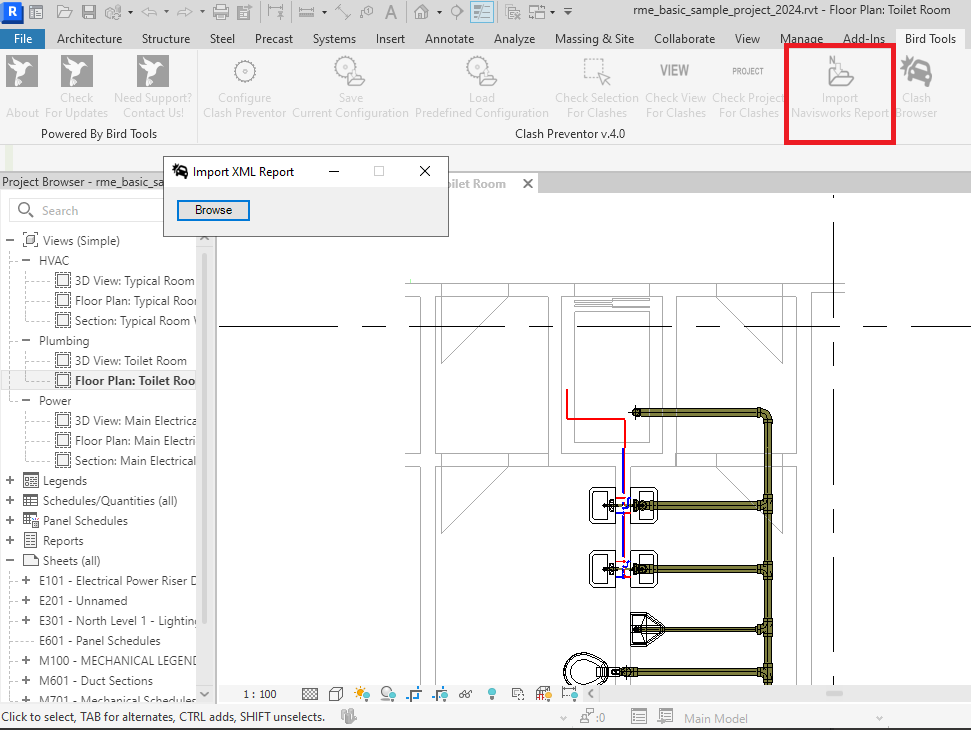Collapse the Plumbing views group
Viewport: 971px width, 730px height.
[28, 341]
